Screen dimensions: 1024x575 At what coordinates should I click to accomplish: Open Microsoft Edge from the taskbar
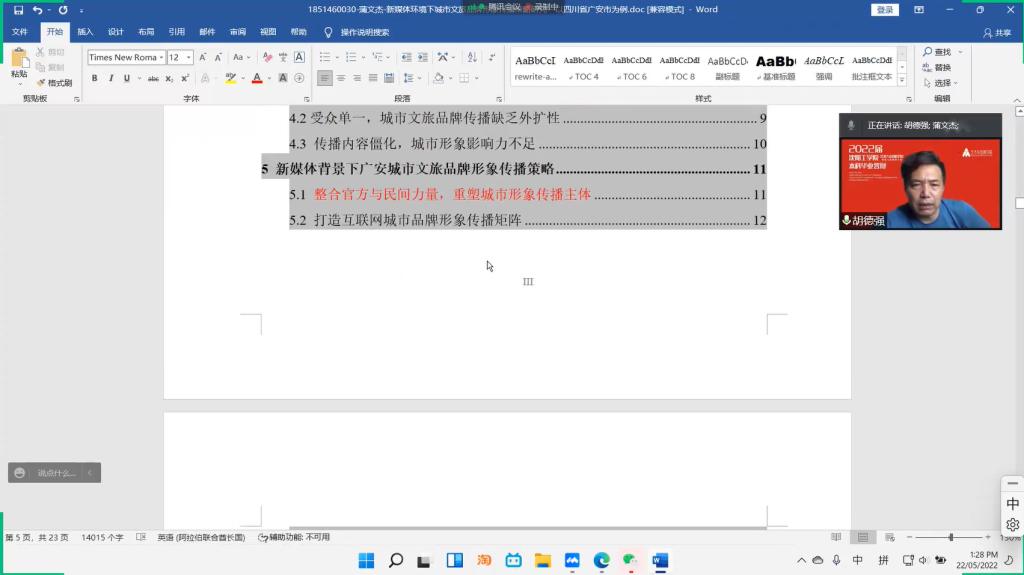601,561
